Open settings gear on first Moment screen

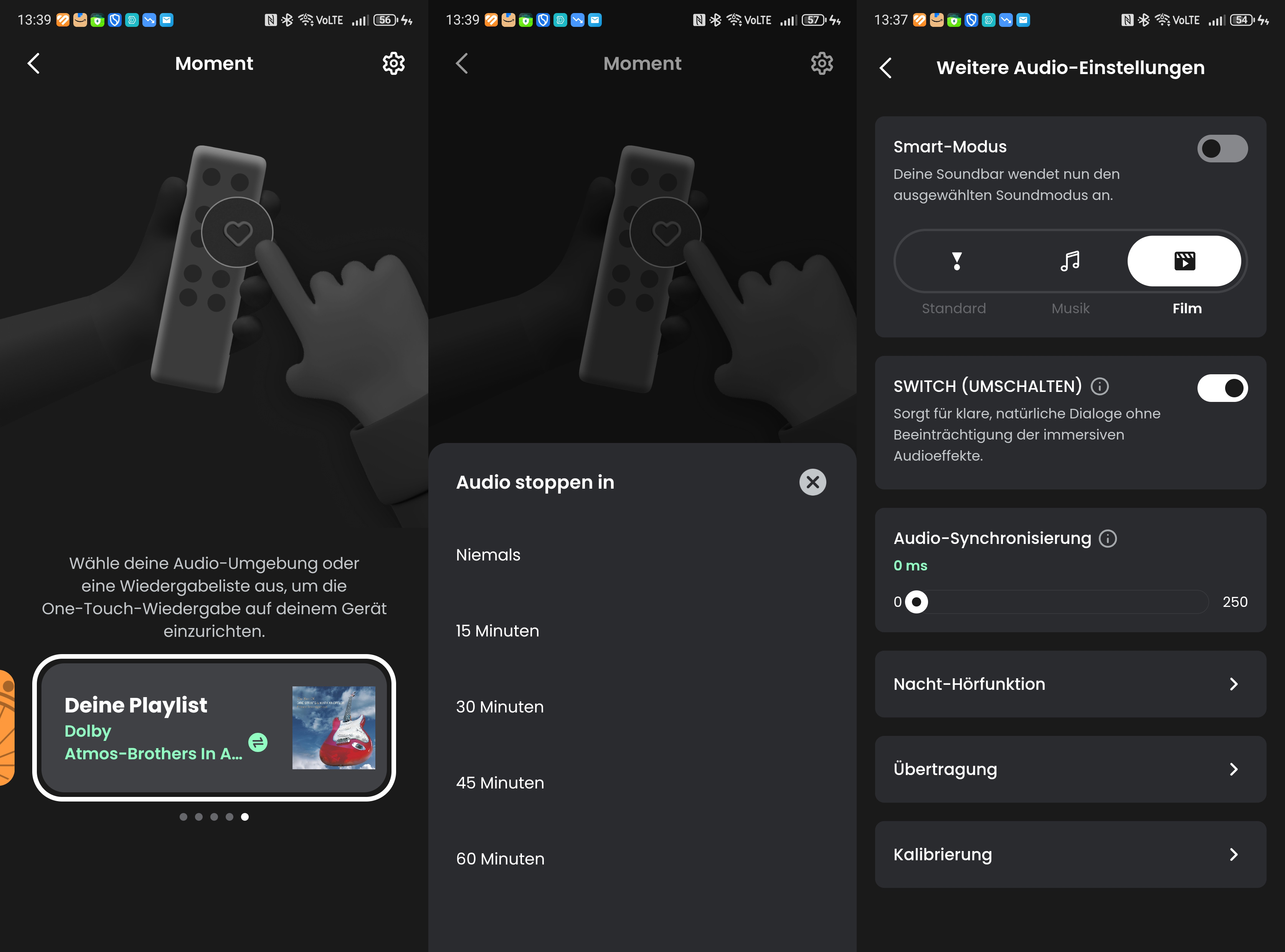[x=393, y=63]
